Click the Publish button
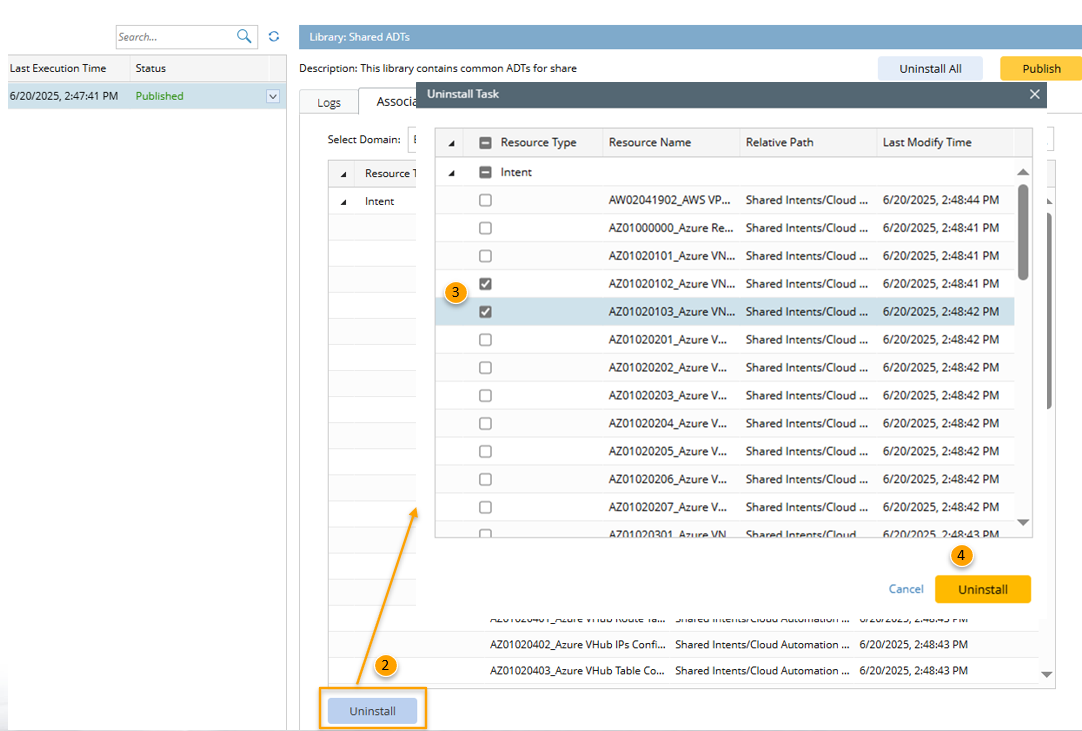Screen dimensions: 1082x731 pos(1040,69)
